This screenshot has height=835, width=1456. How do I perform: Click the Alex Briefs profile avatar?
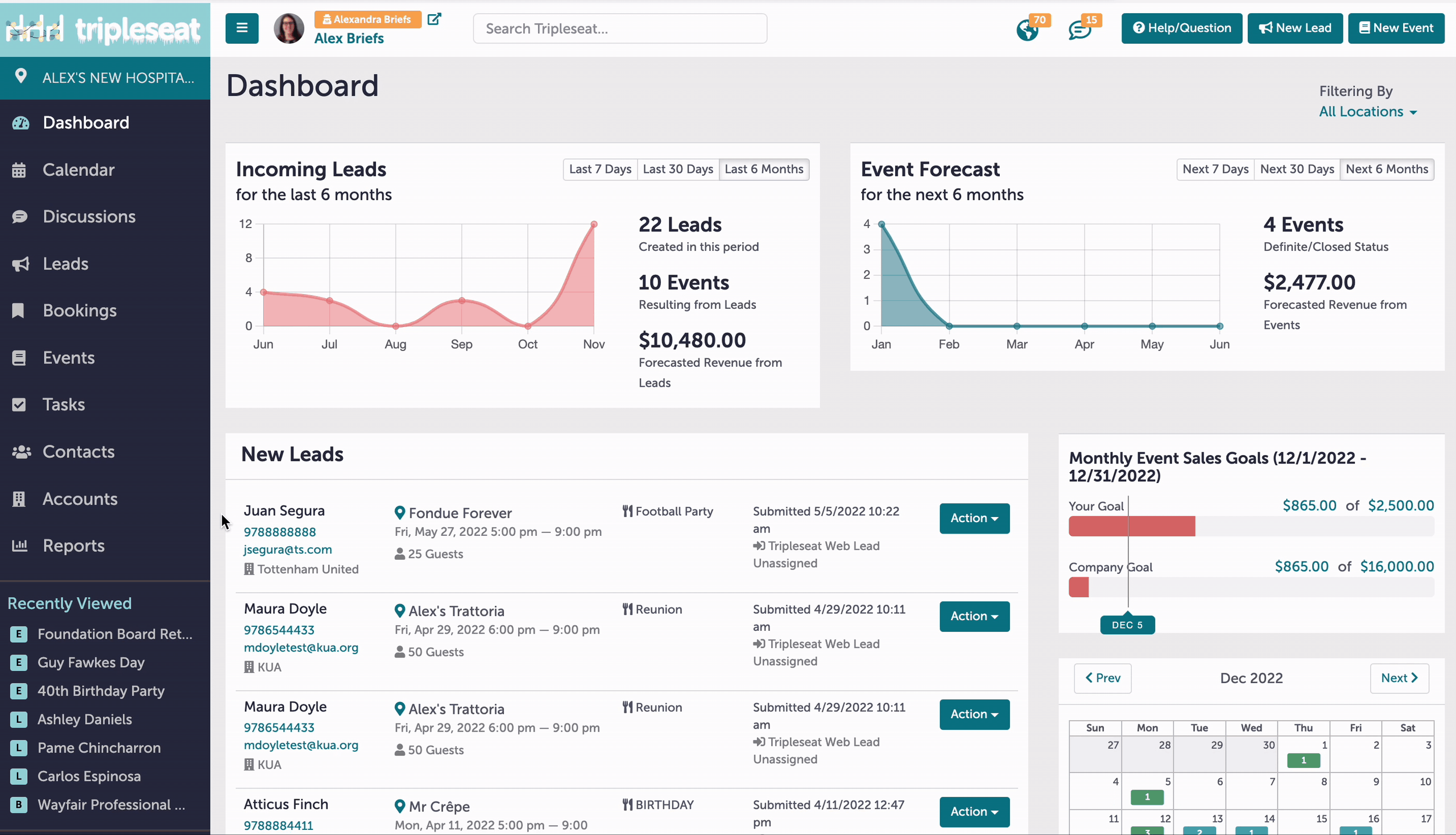(x=289, y=28)
